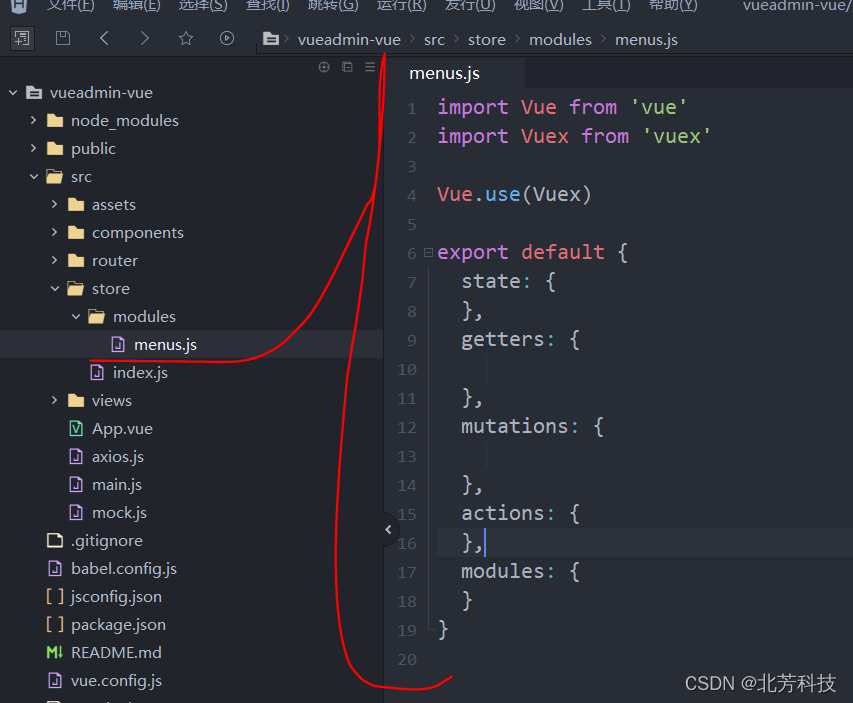
Task: Click the run play icon
Action: point(227,38)
